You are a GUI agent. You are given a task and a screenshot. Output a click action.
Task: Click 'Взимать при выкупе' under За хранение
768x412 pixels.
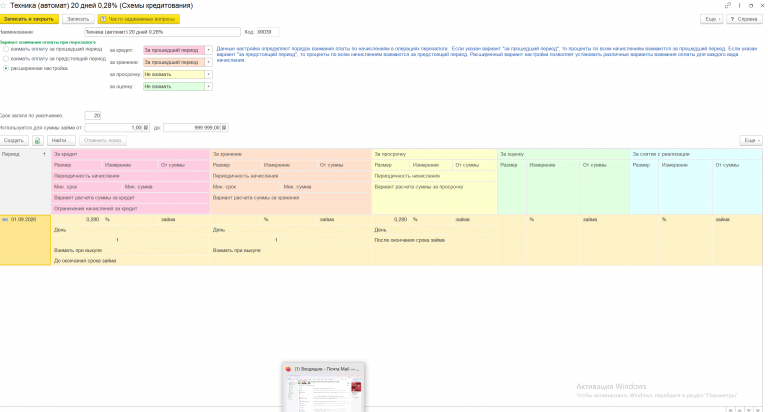pos(290,251)
